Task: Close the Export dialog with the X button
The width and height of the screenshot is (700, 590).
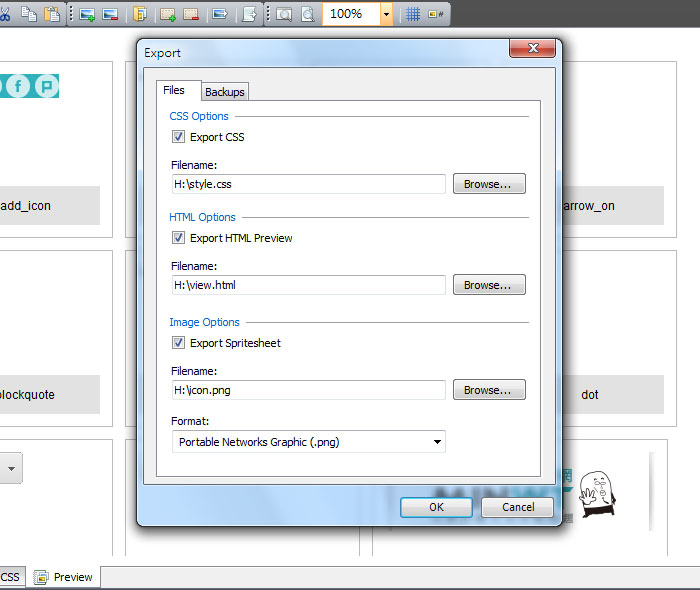Action: coord(533,48)
